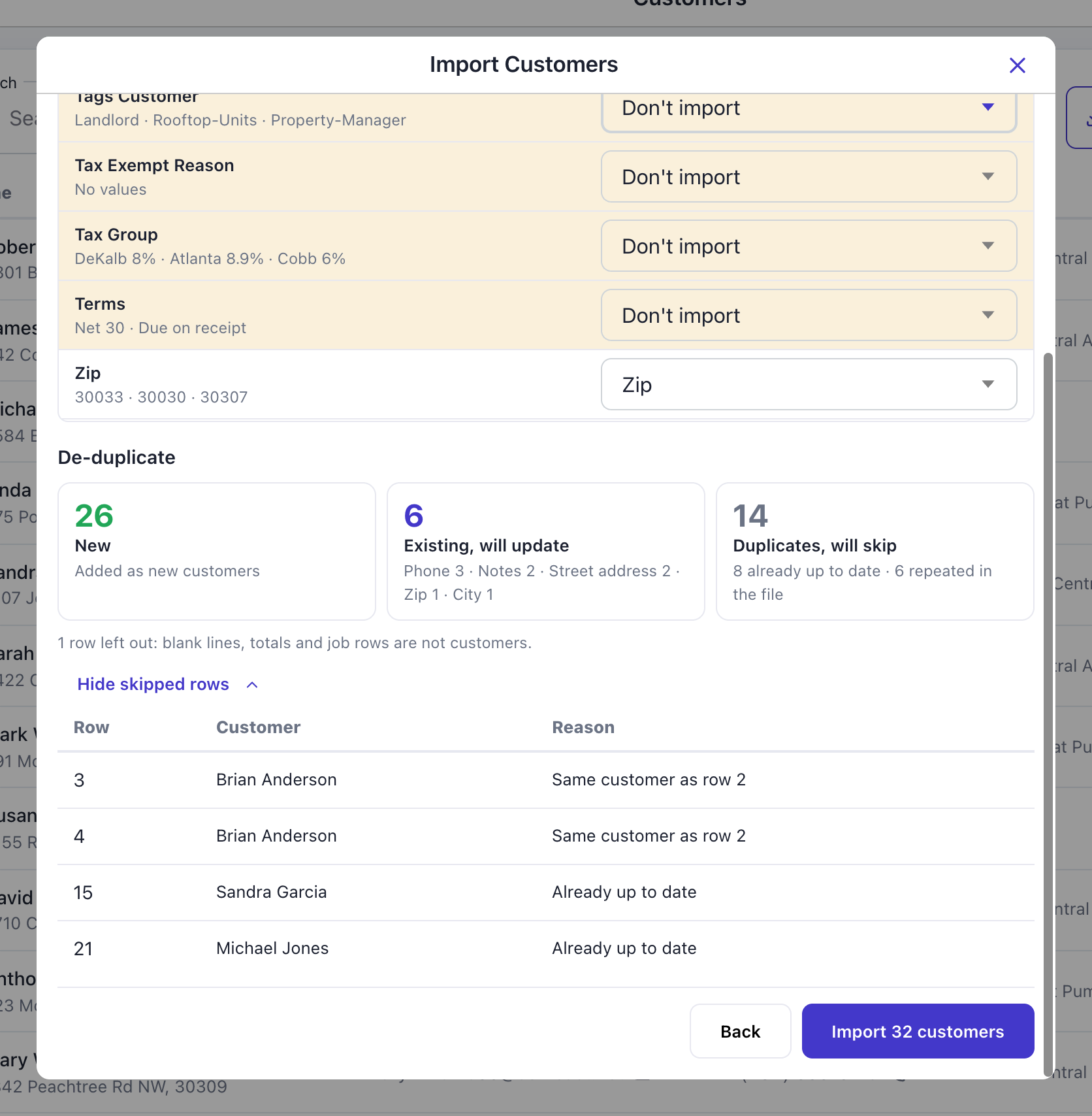Select the 26 New customers card
The image size is (1092, 1116).
click(x=217, y=551)
